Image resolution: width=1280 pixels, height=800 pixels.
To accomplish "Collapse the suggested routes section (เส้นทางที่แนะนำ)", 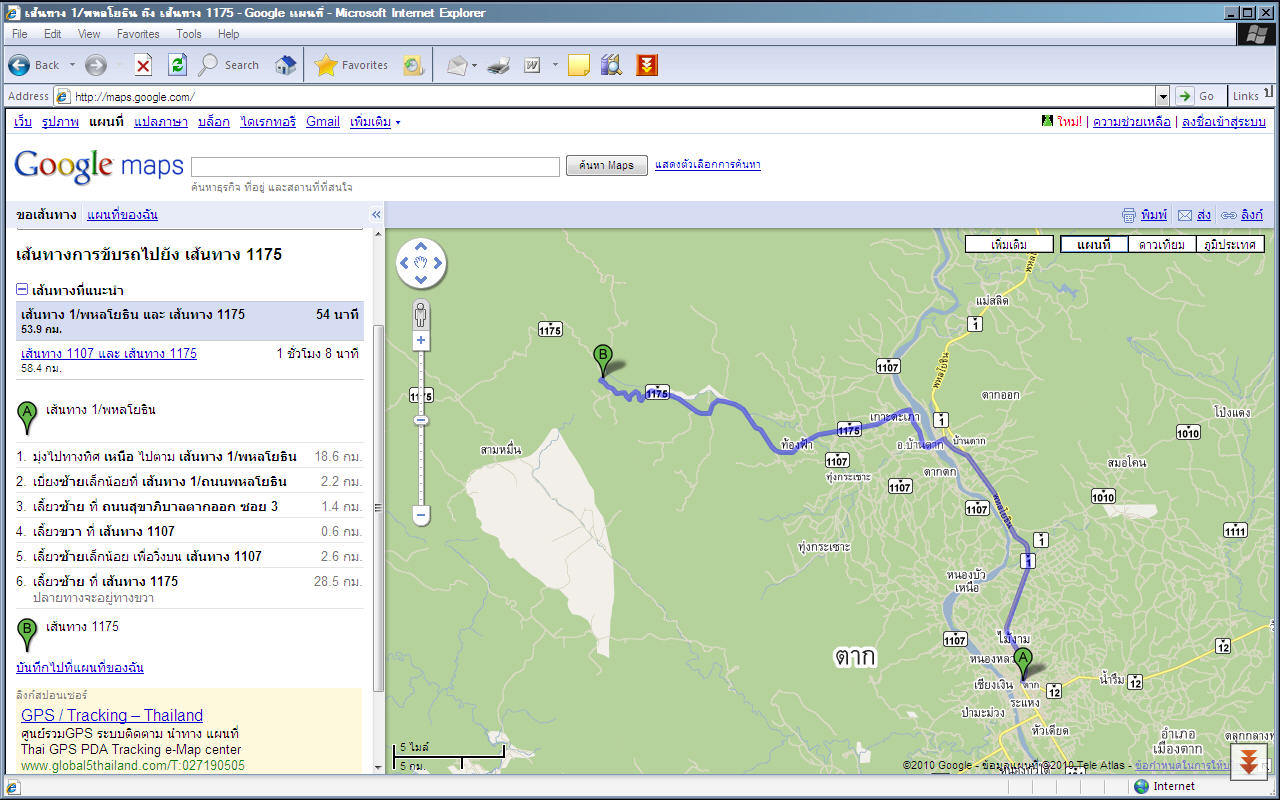I will (x=22, y=290).
